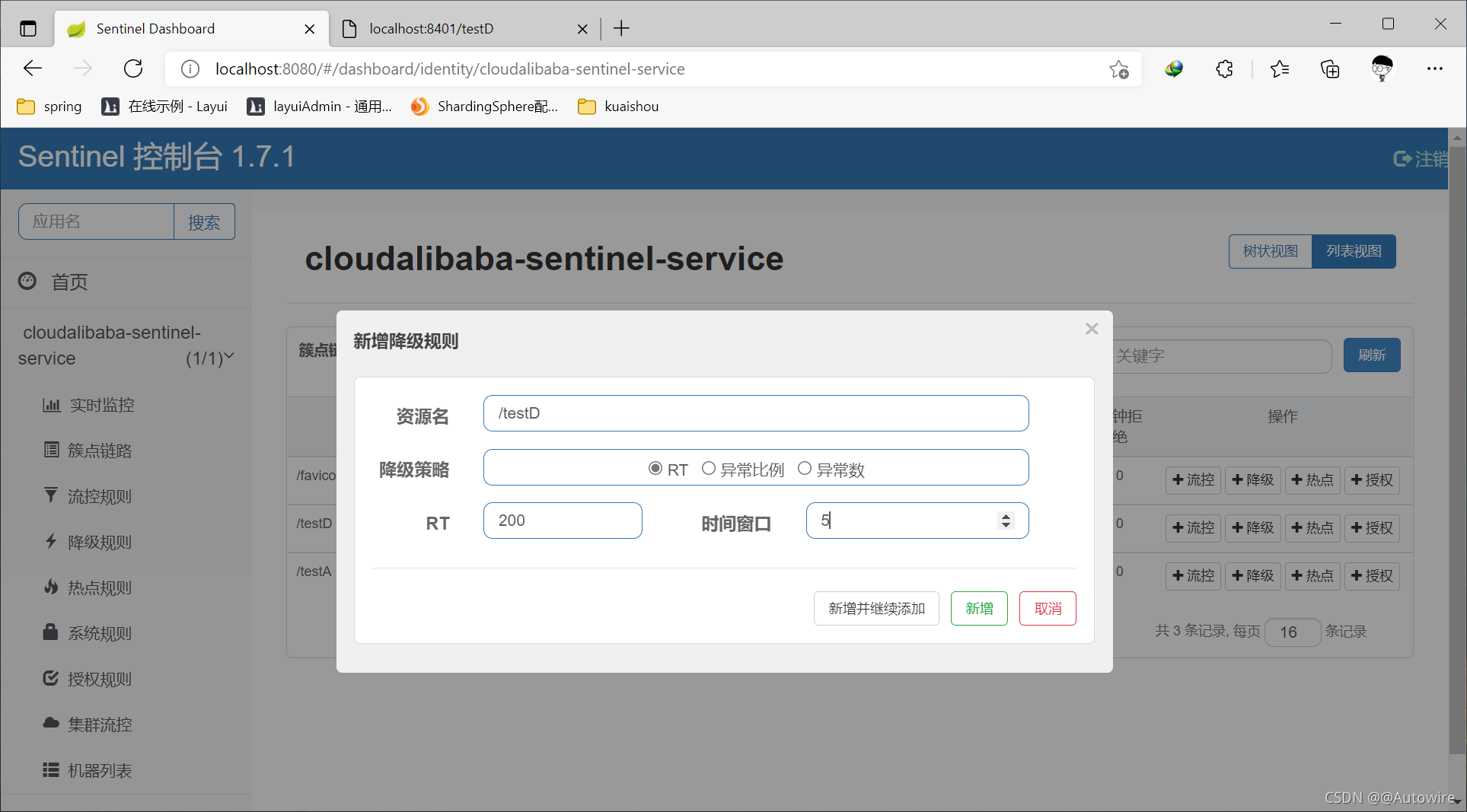Switch to 树状视图 tab
The width and height of the screenshot is (1467, 812).
[x=1271, y=251]
